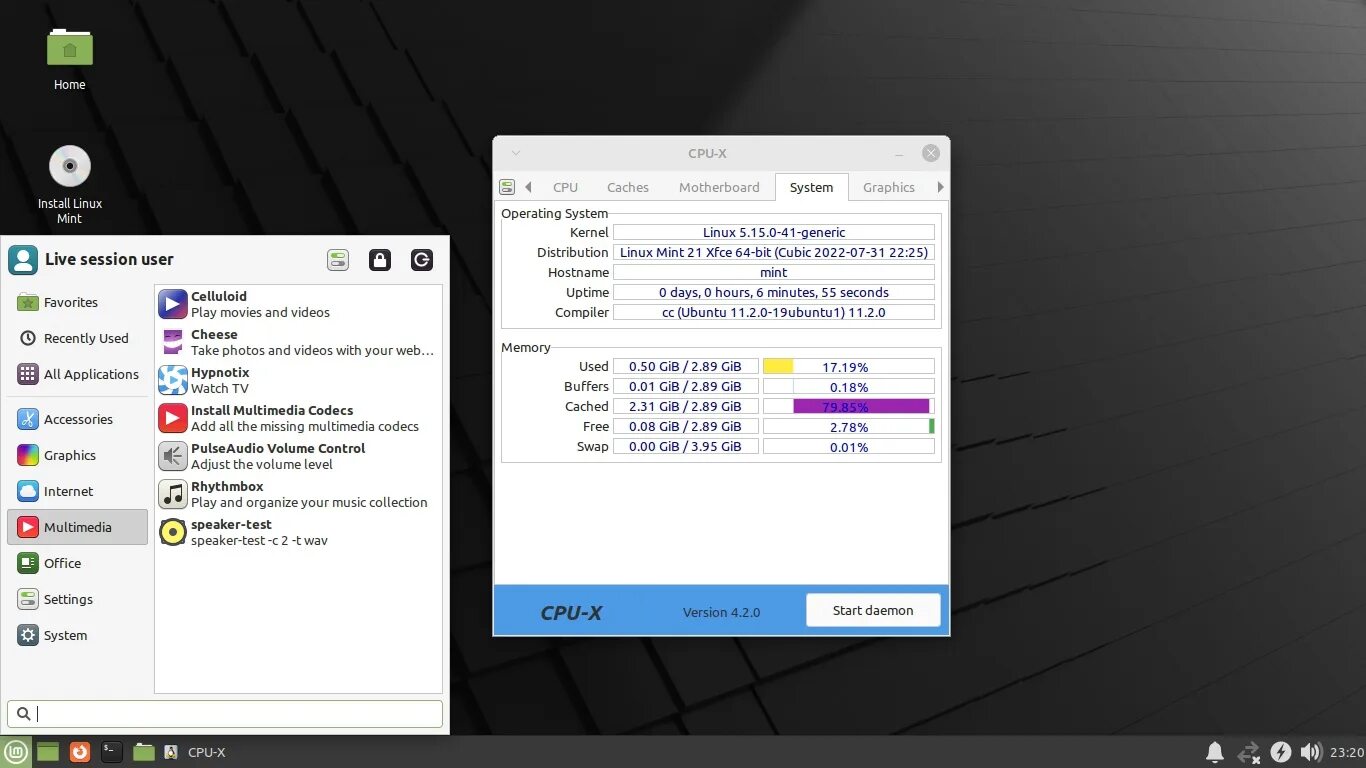The height and width of the screenshot is (768, 1366).
Task: Click Version 4.2.0 label in CPU-X
Action: coord(721,612)
